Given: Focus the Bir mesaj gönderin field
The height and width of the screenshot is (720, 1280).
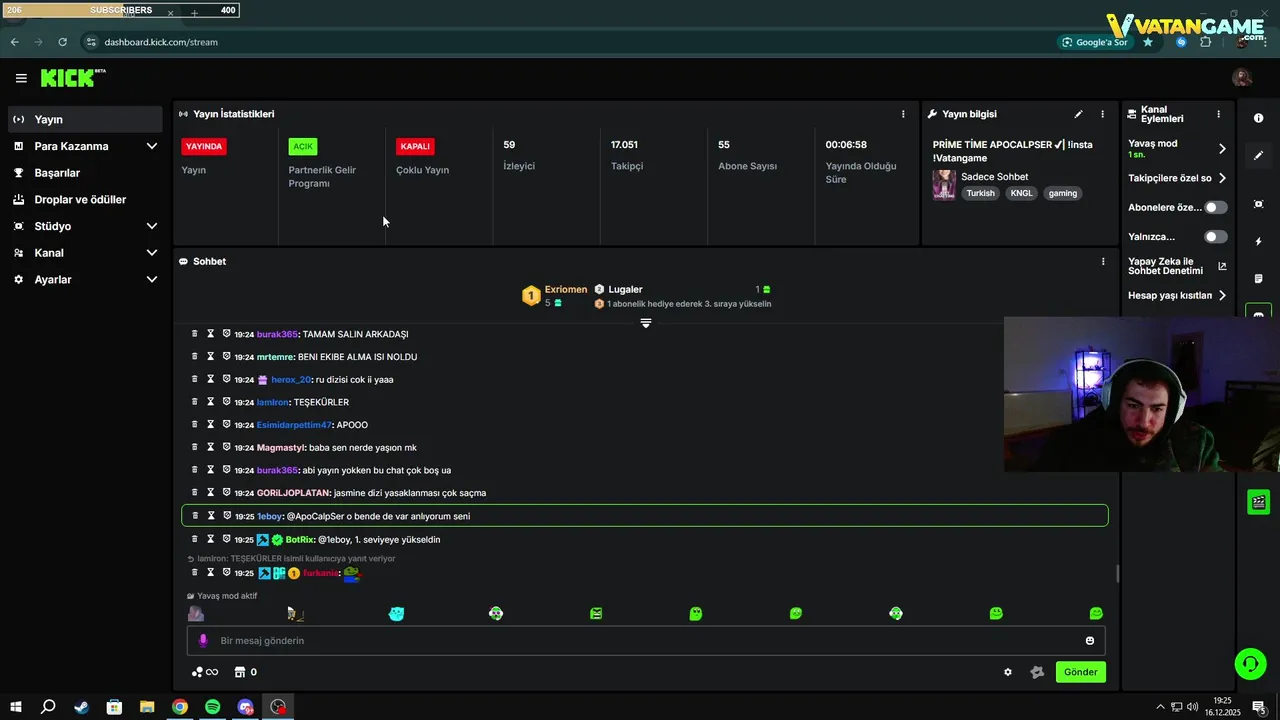Looking at the screenshot, I should coord(646,640).
